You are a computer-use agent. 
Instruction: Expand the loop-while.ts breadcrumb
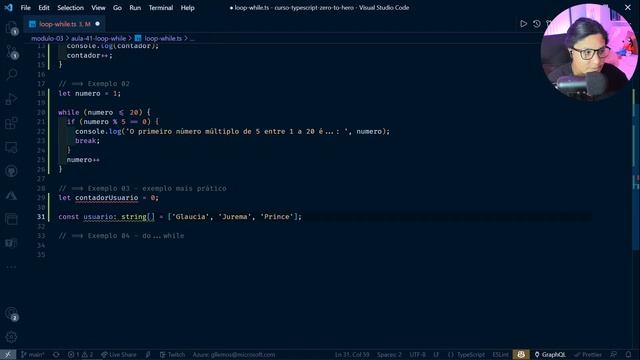click(163, 38)
